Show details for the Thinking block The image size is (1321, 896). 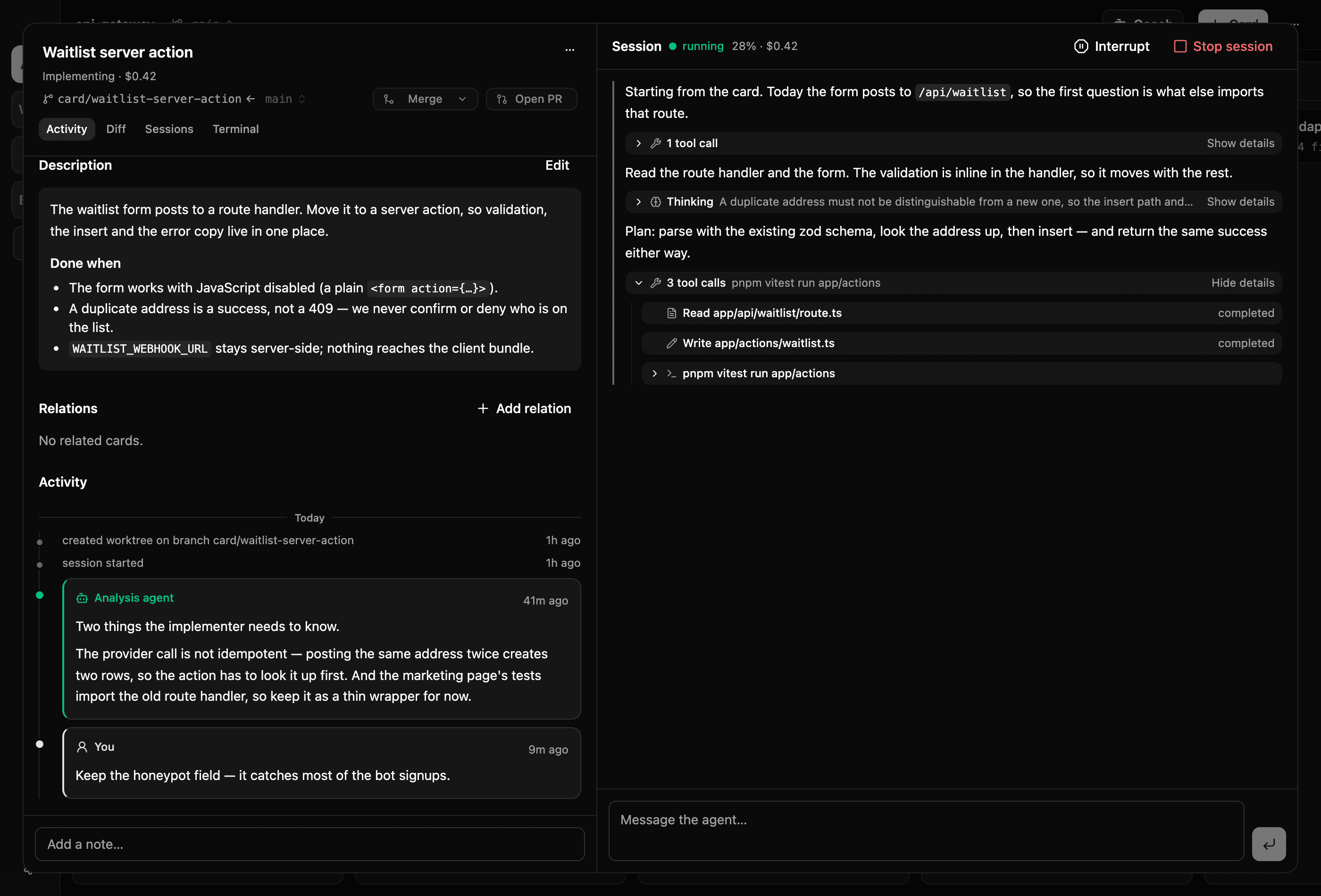1240,202
